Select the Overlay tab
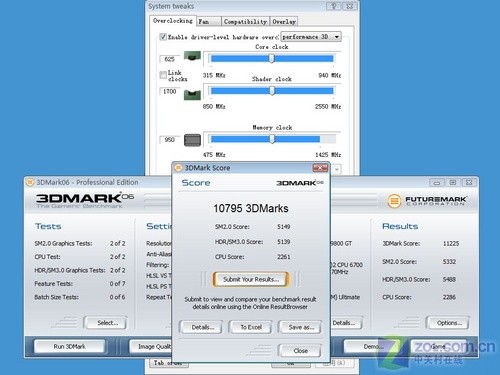The image size is (500, 375). tap(284, 21)
